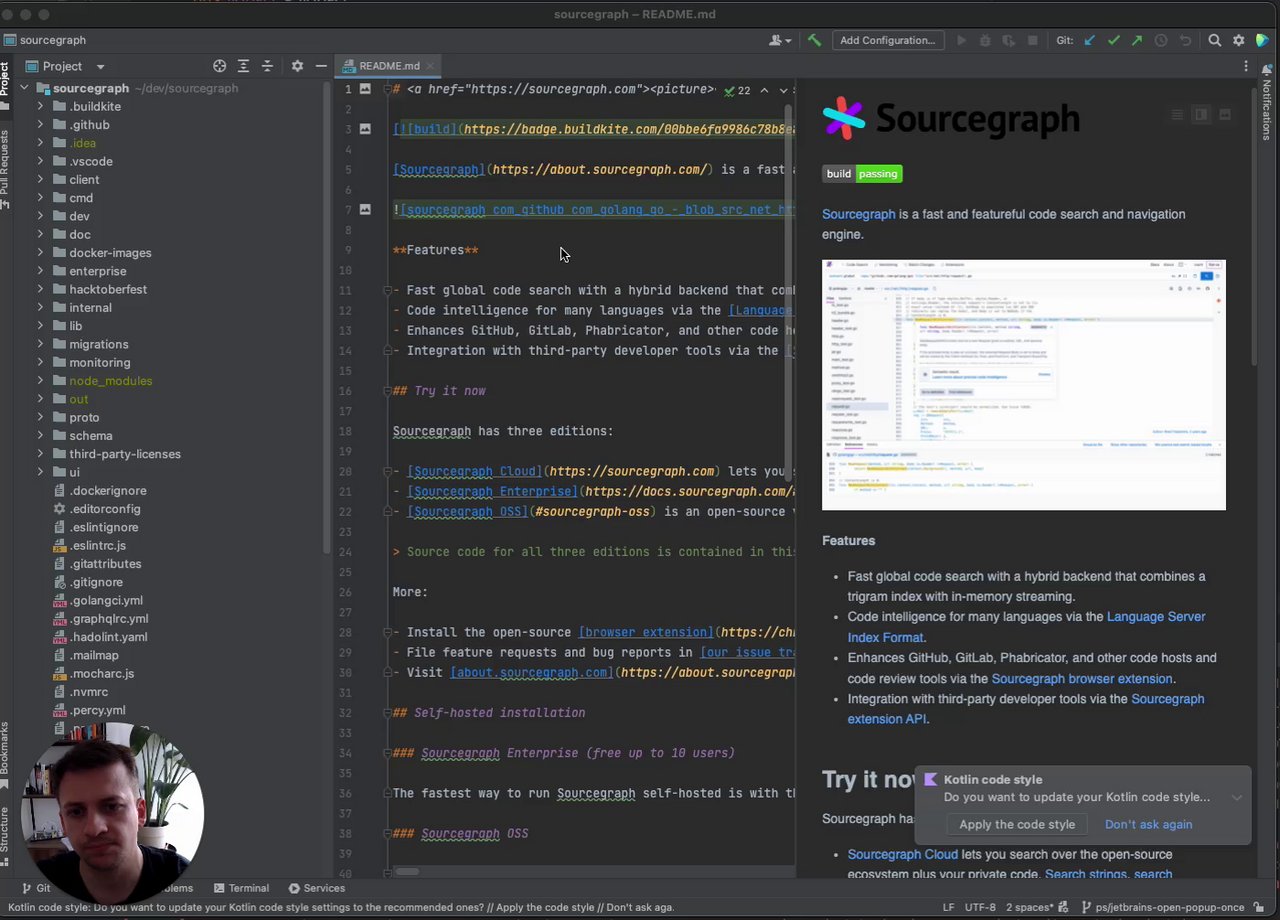Click the Project tree vertical scrollbar

[327, 320]
